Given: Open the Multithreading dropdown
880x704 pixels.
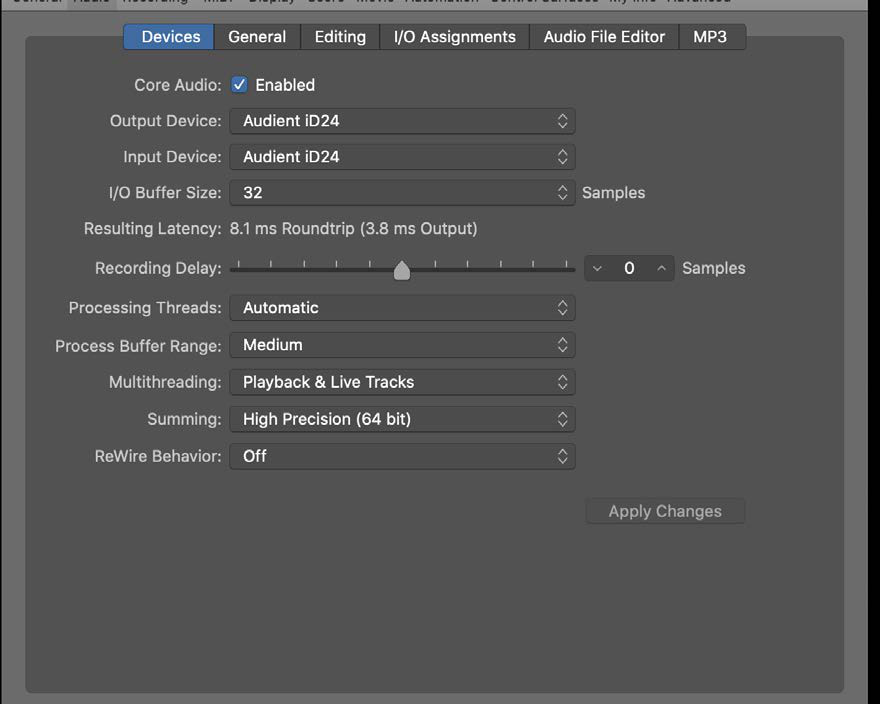Looking at the screenshot, I should tap(402, 382).
